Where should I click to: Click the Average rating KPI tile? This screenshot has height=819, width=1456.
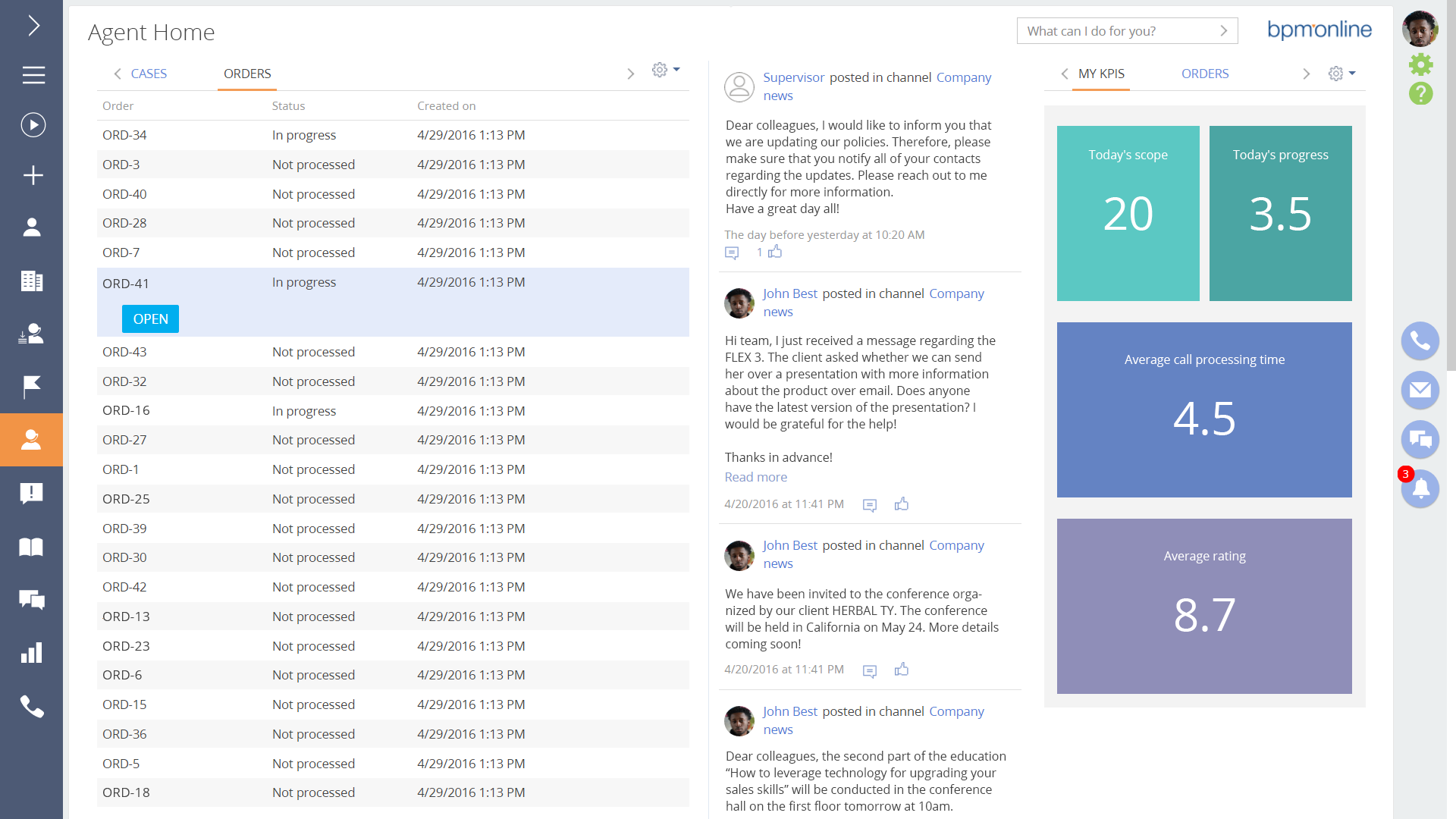[x=1203, y=606]
